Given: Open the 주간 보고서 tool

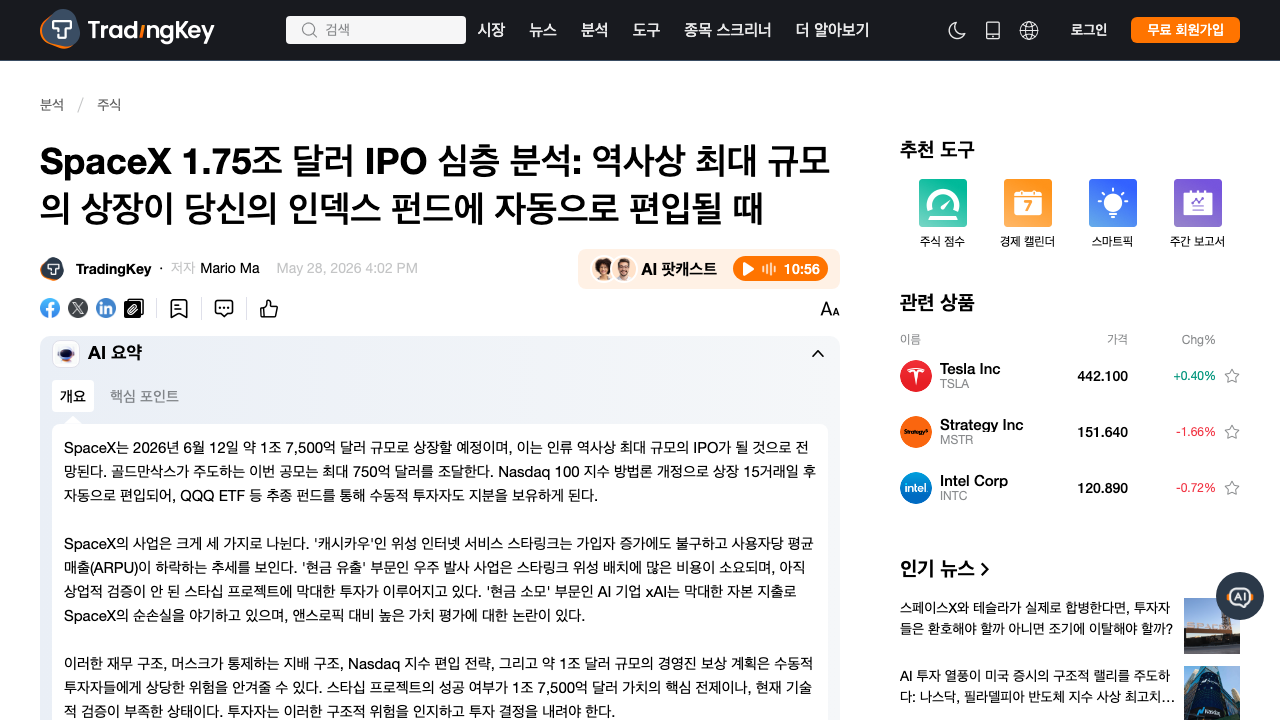Looking at the screenshot, I should [x=1197, y=214].
